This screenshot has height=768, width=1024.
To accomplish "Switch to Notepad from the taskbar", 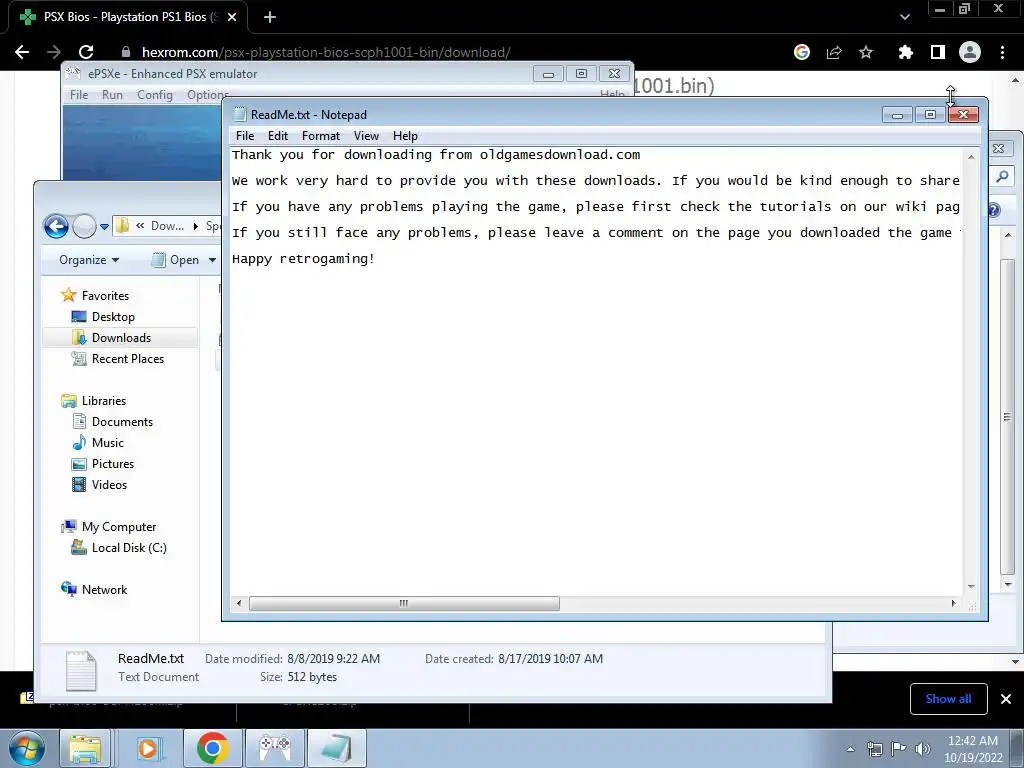I will pyautogui.click(x=336, y=748).
